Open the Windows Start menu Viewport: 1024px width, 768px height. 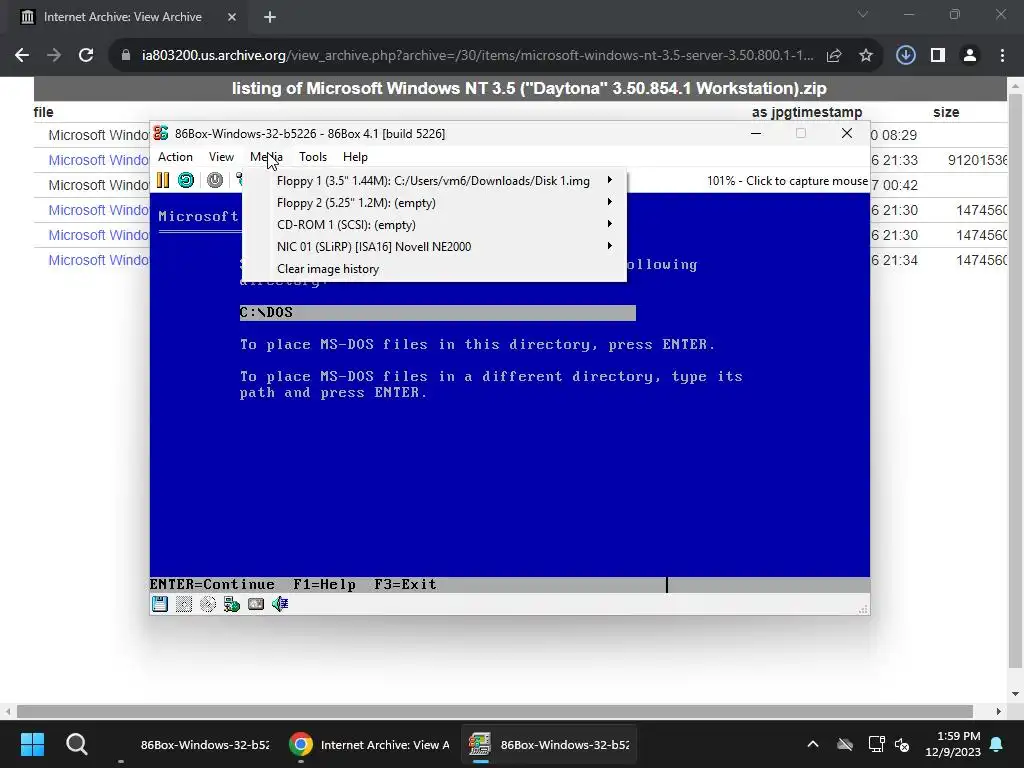click(x=32, y=744)
